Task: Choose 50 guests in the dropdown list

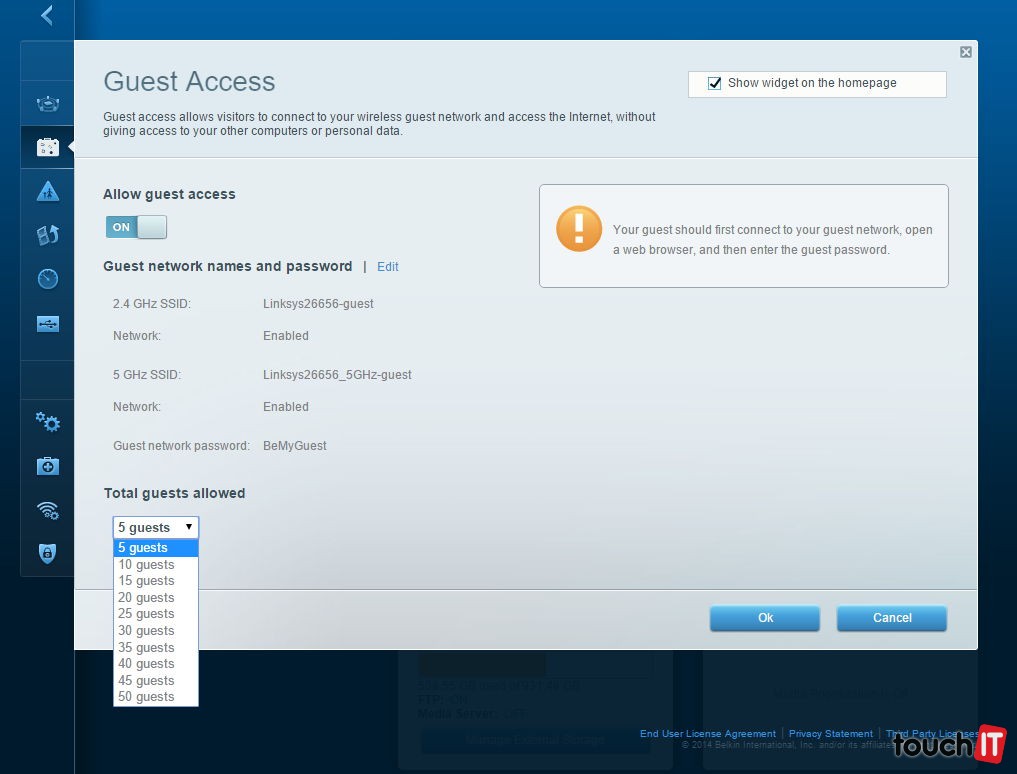Action: click(x=146, y=697)
